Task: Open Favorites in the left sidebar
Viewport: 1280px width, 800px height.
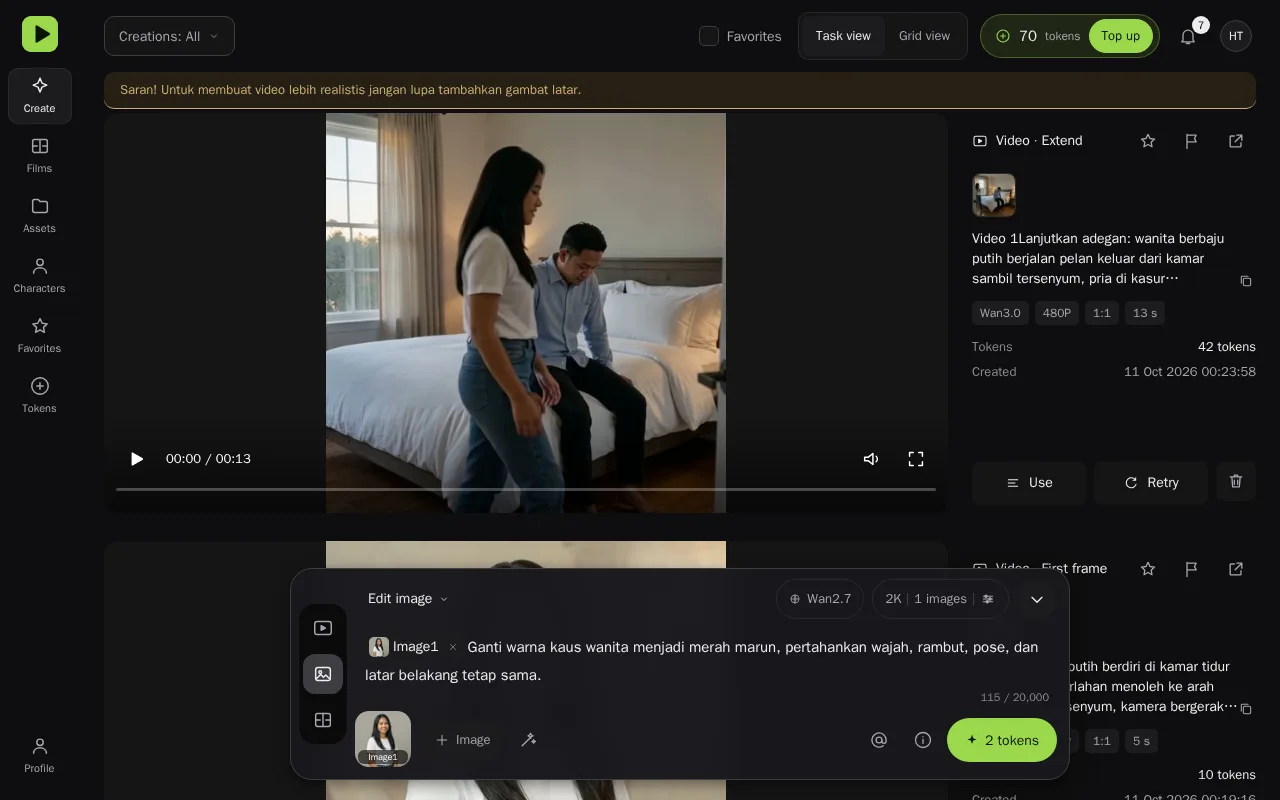Action: [40, 335]
